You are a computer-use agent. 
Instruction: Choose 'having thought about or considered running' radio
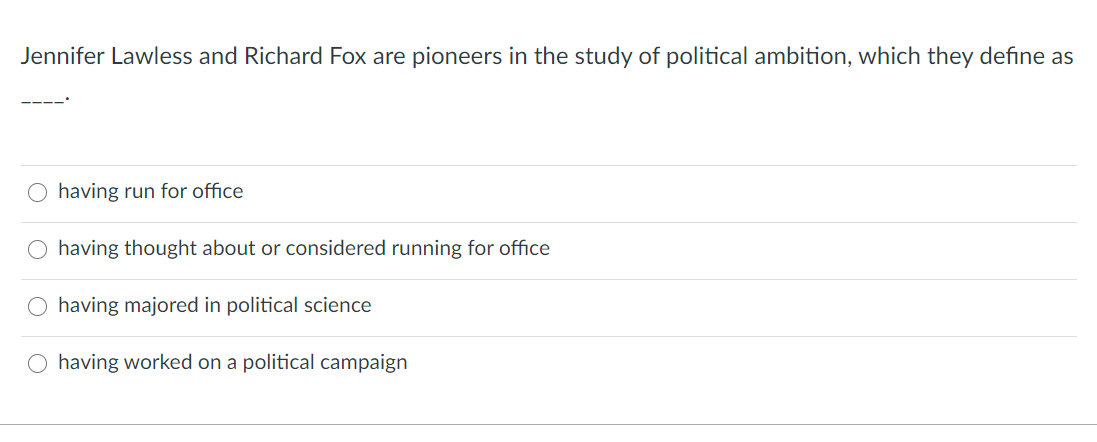(37, 249)
